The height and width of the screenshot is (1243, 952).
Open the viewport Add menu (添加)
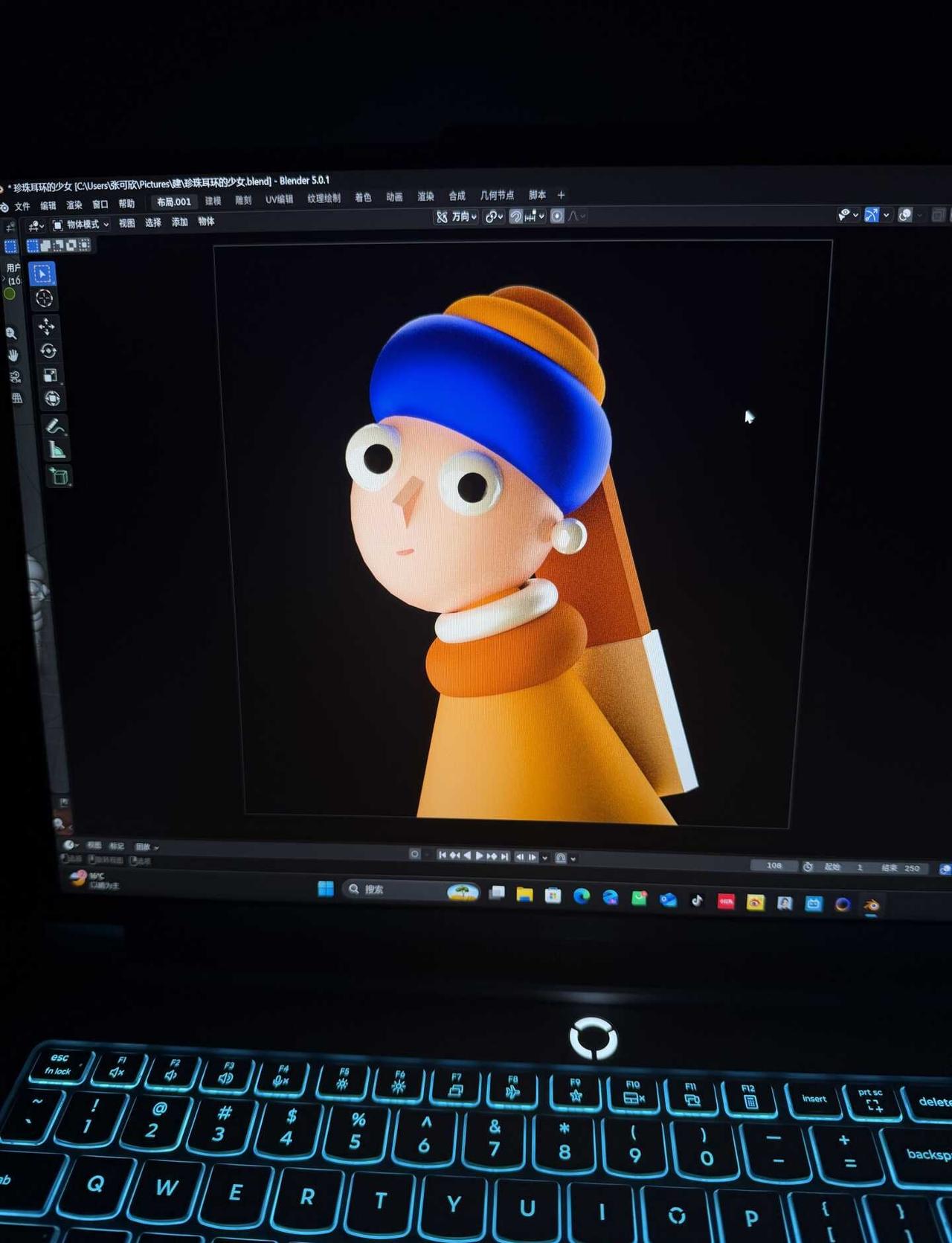pos(180,222)
